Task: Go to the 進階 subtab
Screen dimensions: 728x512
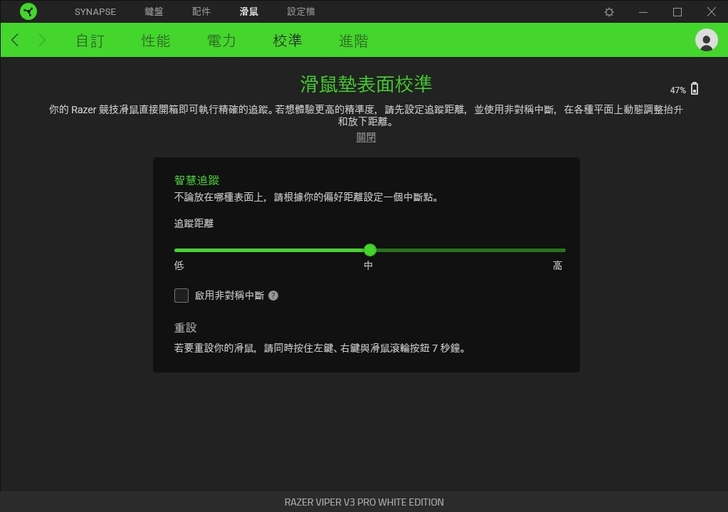Action: (x=353, y=41)
